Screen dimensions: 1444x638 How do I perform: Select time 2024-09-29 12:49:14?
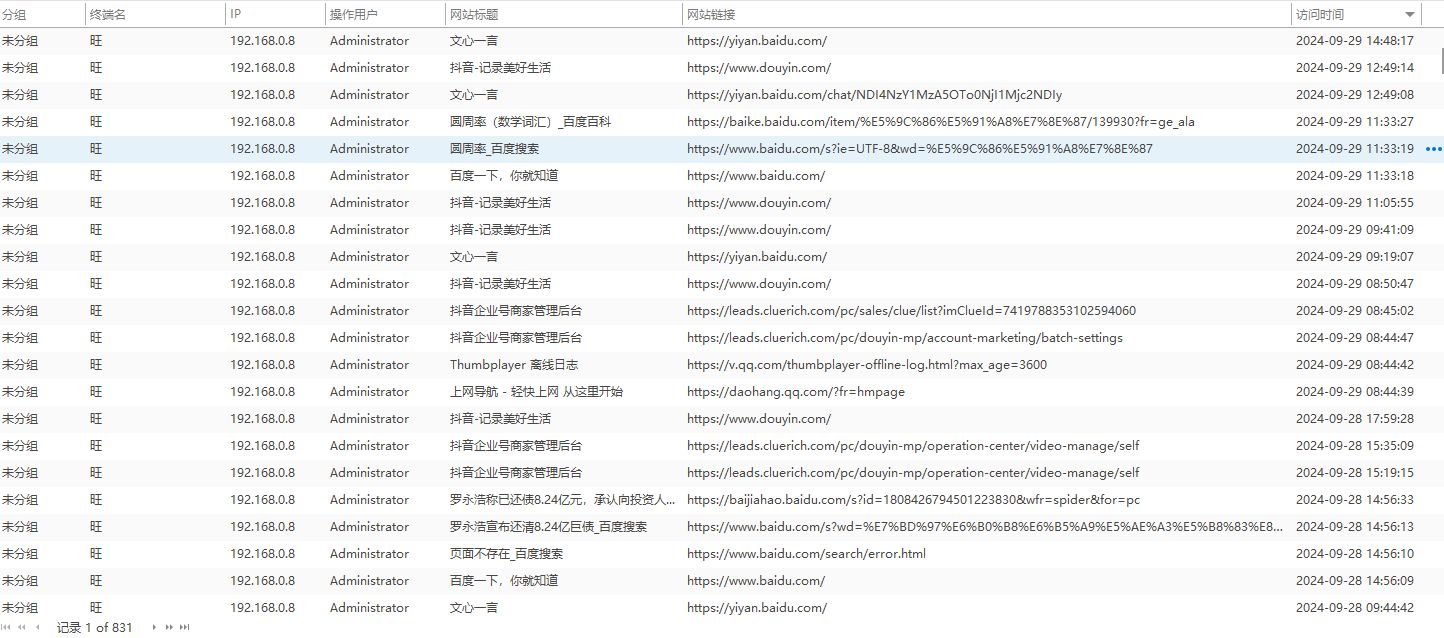(x=1355, y=68)
